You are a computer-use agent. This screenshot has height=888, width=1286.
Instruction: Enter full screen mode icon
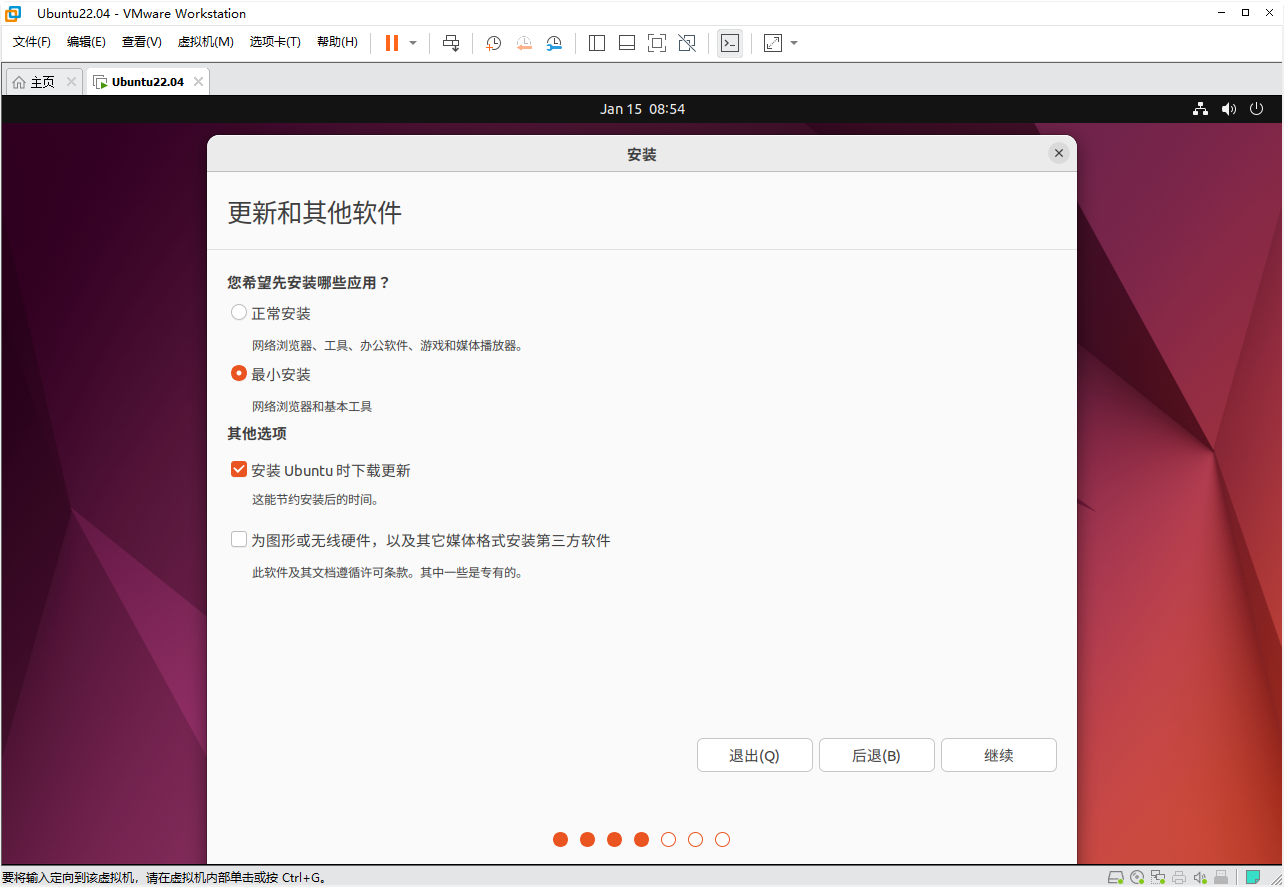(x=657, y=43)
